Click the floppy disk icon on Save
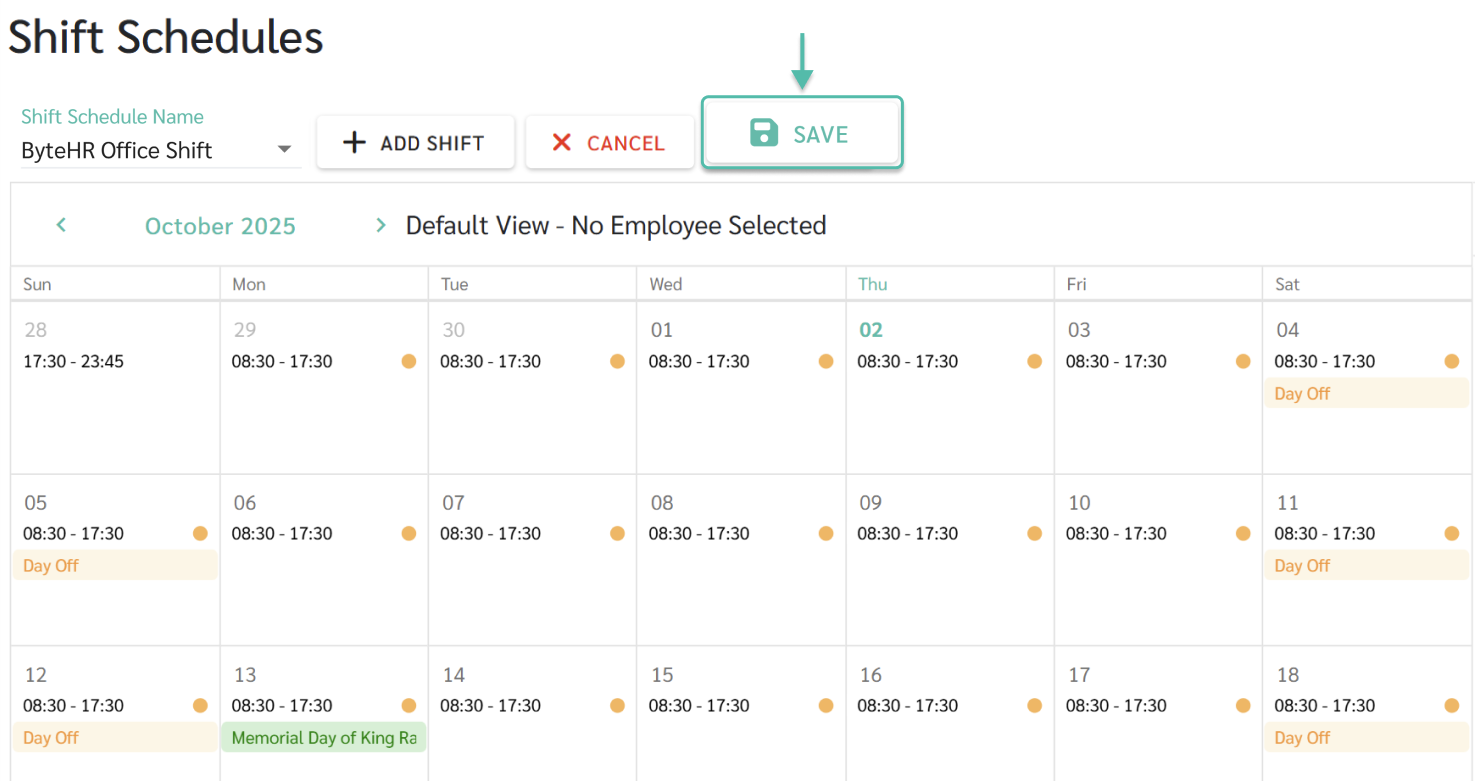Screen dimensions: 1475x781 point(764,133)
